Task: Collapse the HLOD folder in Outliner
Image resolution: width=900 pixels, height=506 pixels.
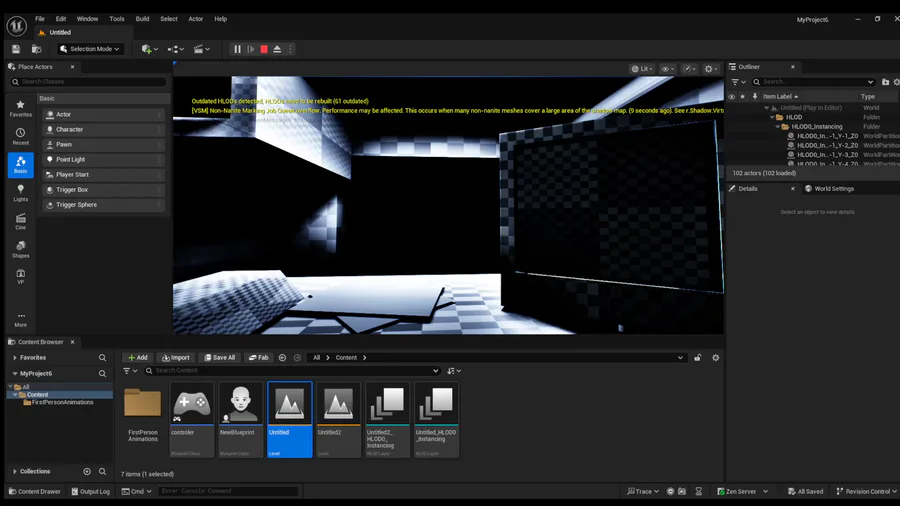Action: click(773, 117)
